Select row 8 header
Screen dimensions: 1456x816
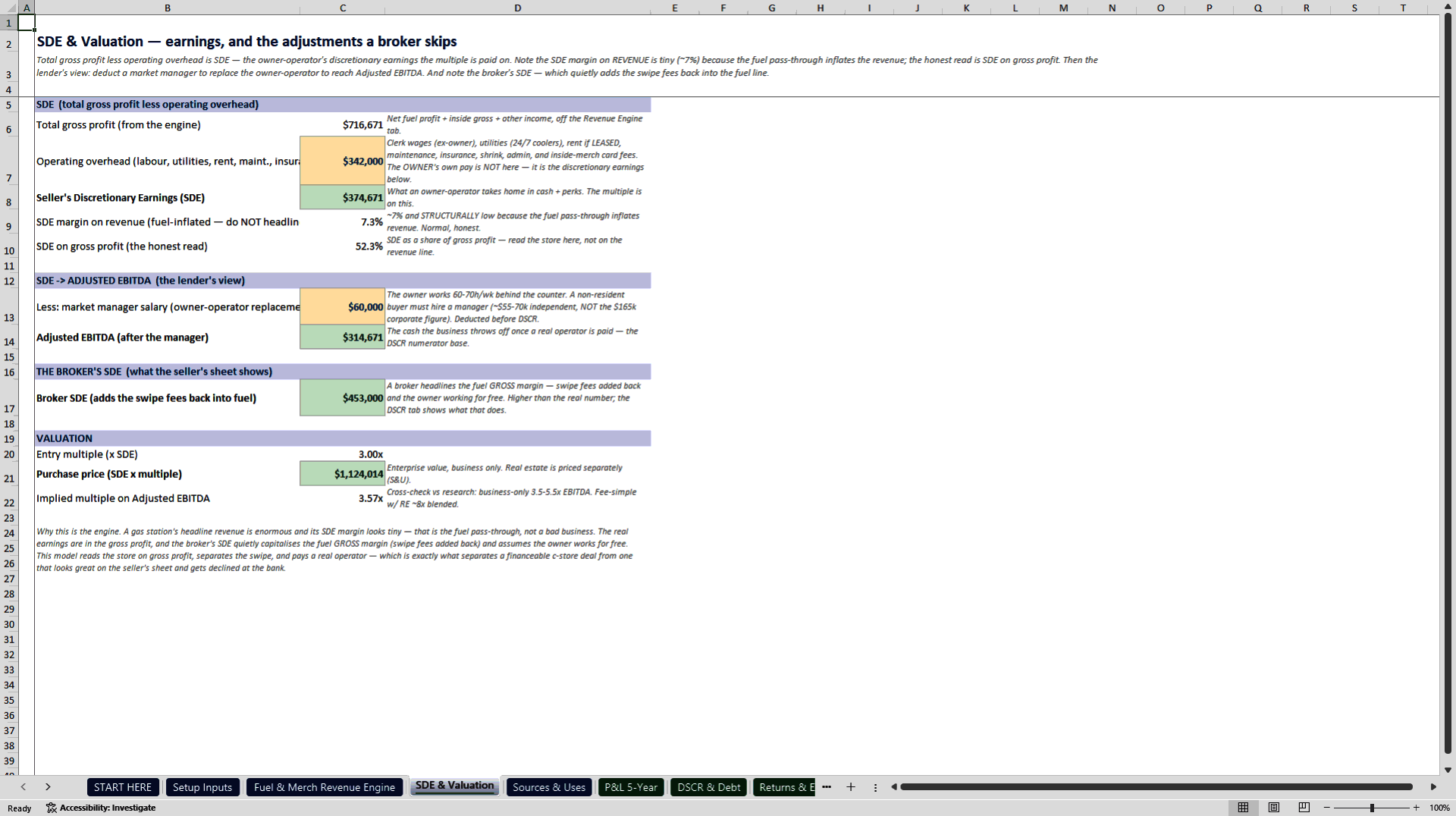click(x=9, y=197)
